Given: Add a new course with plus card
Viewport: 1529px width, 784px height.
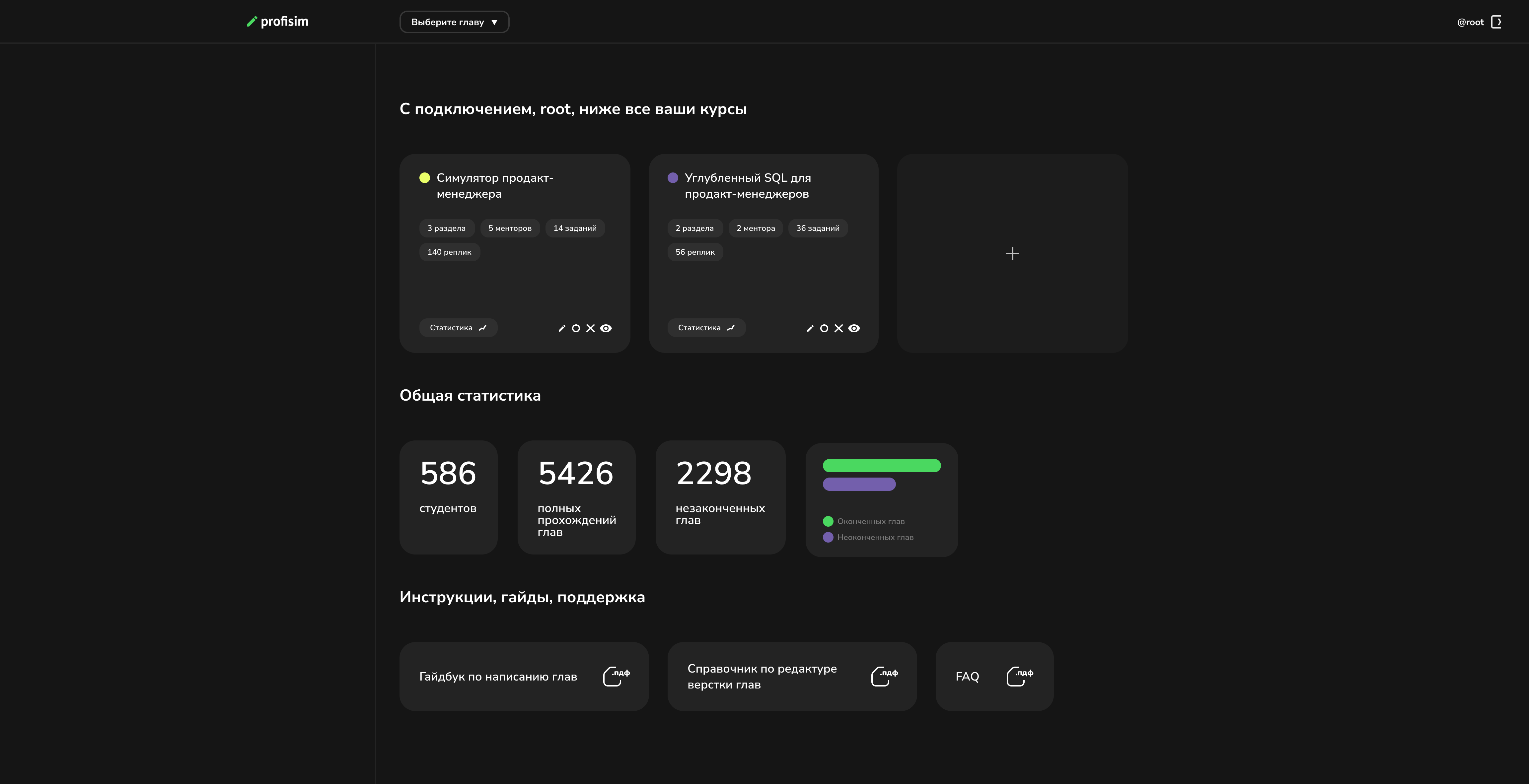Looking at the screenshot, I should click(x=1013, y=253).
